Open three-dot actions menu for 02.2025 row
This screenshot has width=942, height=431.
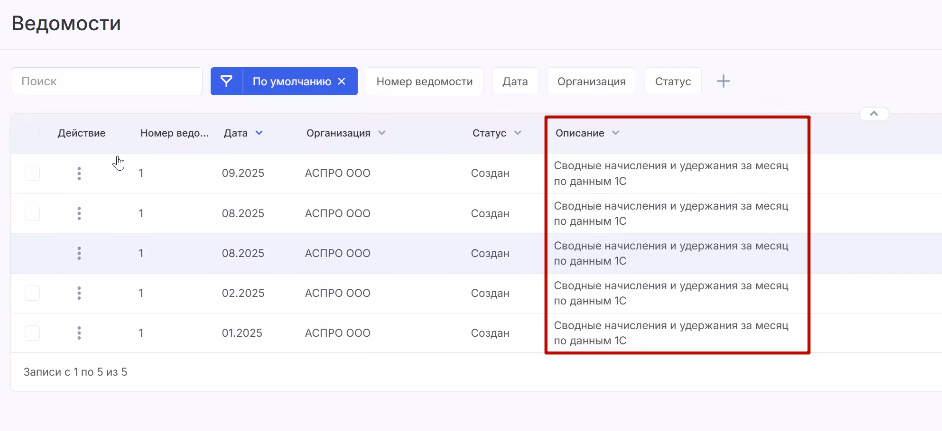79,293
